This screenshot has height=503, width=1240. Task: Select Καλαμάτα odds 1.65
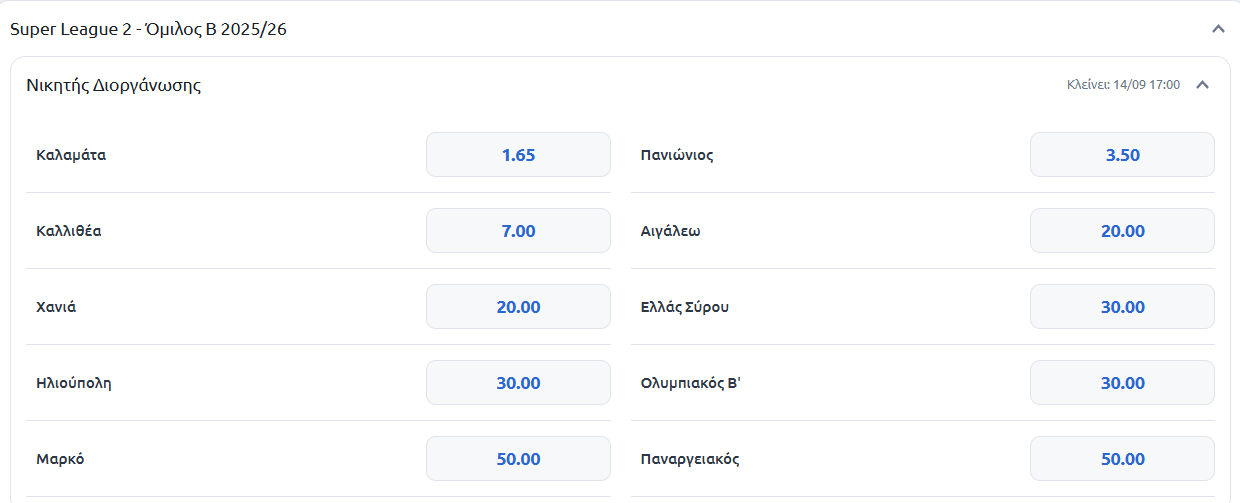click(518, 155)
